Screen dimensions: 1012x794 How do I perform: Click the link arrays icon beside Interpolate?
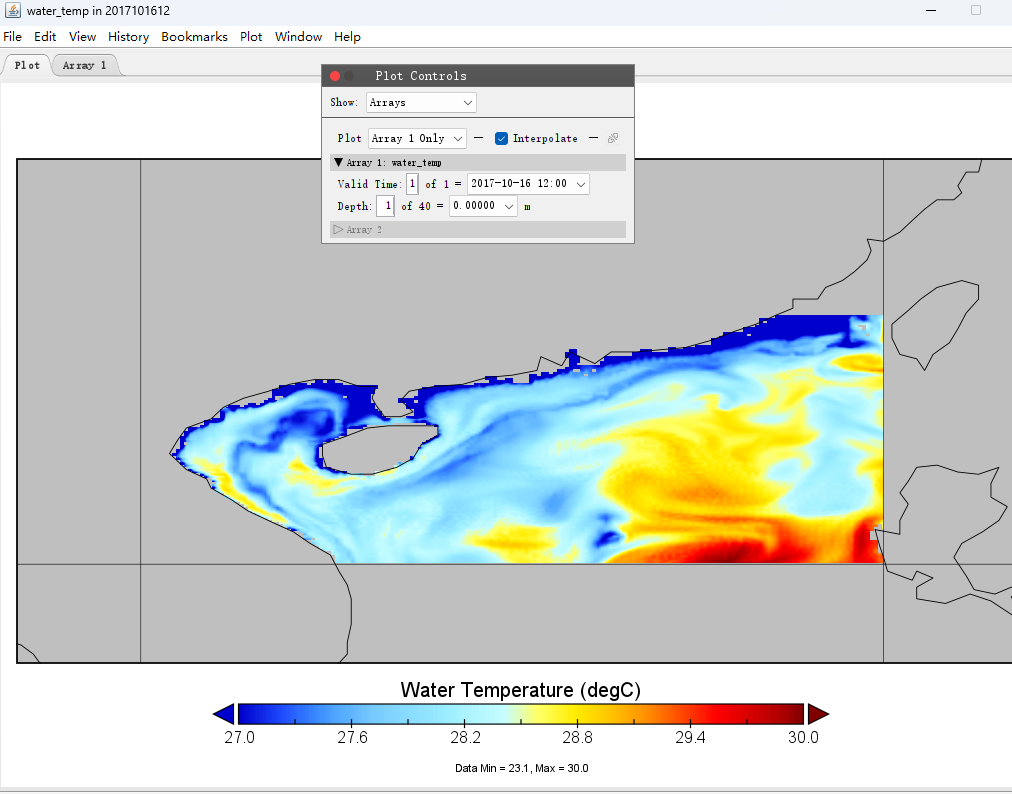613,139
